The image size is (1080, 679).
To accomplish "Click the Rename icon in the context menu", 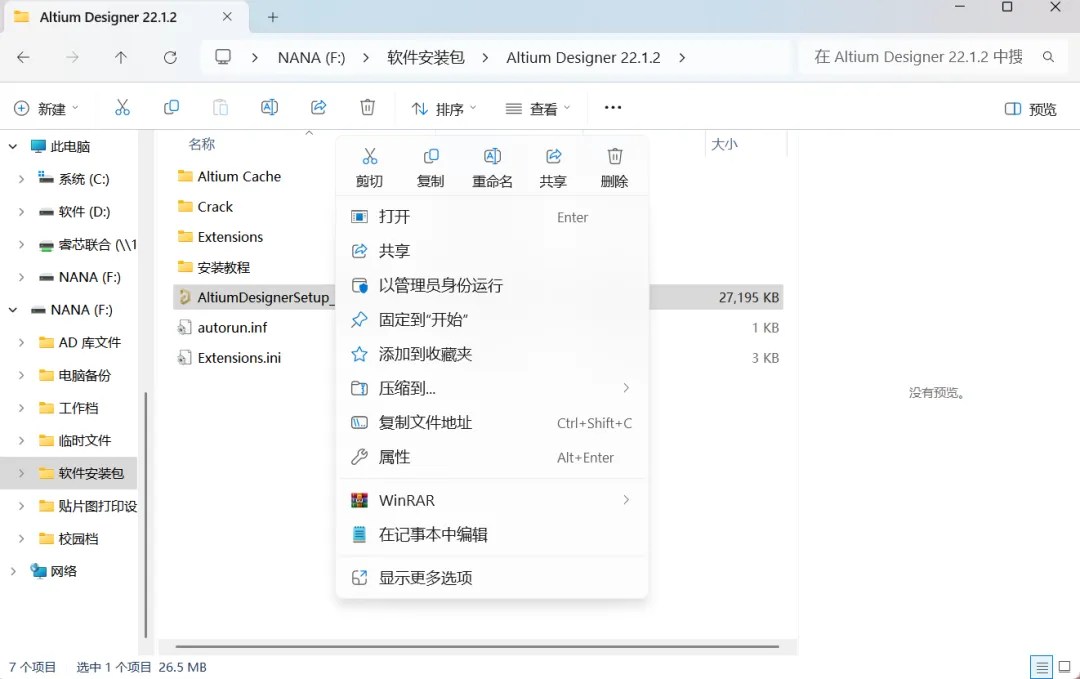I will (492, 156).
